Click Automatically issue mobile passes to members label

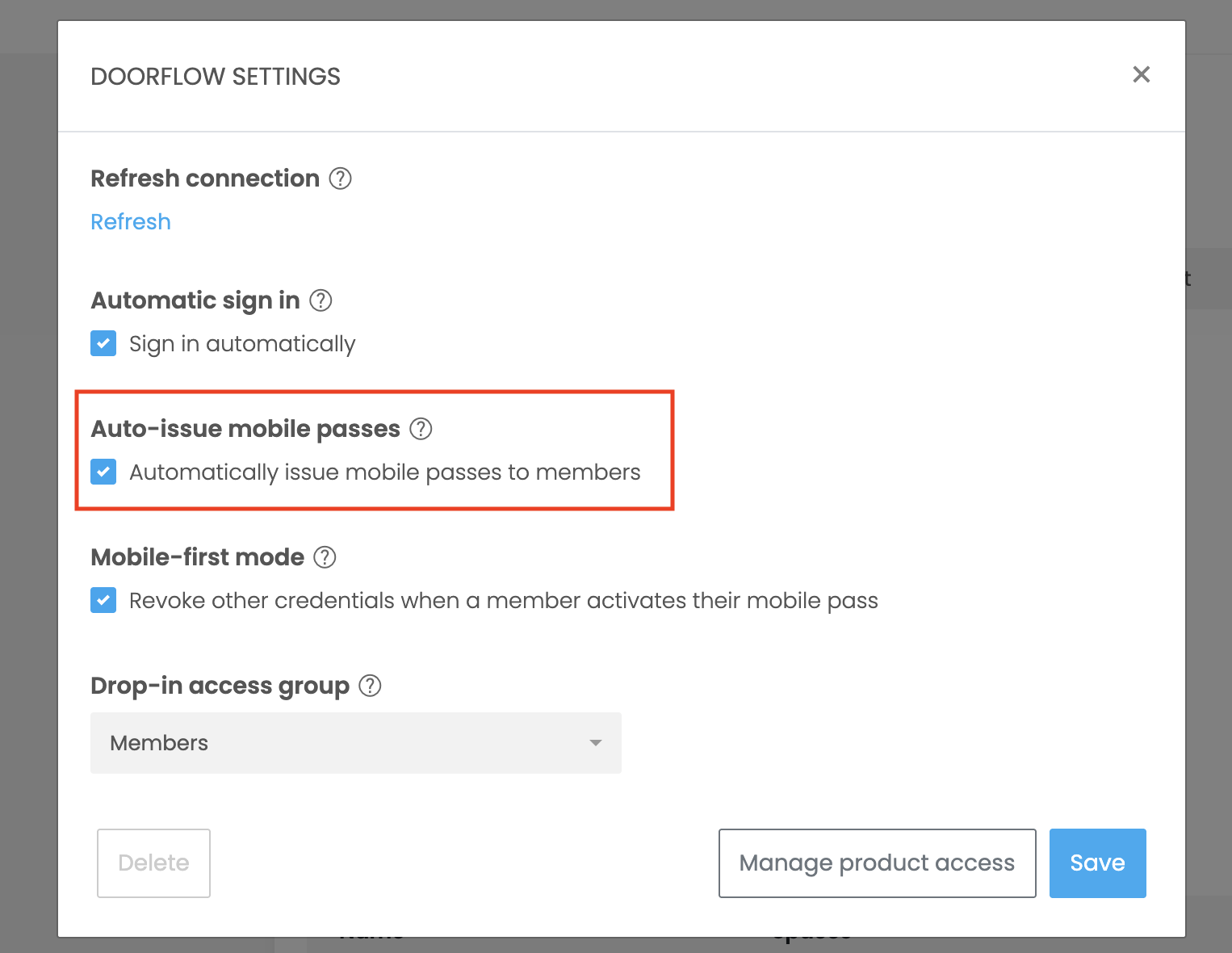(384, 472)
